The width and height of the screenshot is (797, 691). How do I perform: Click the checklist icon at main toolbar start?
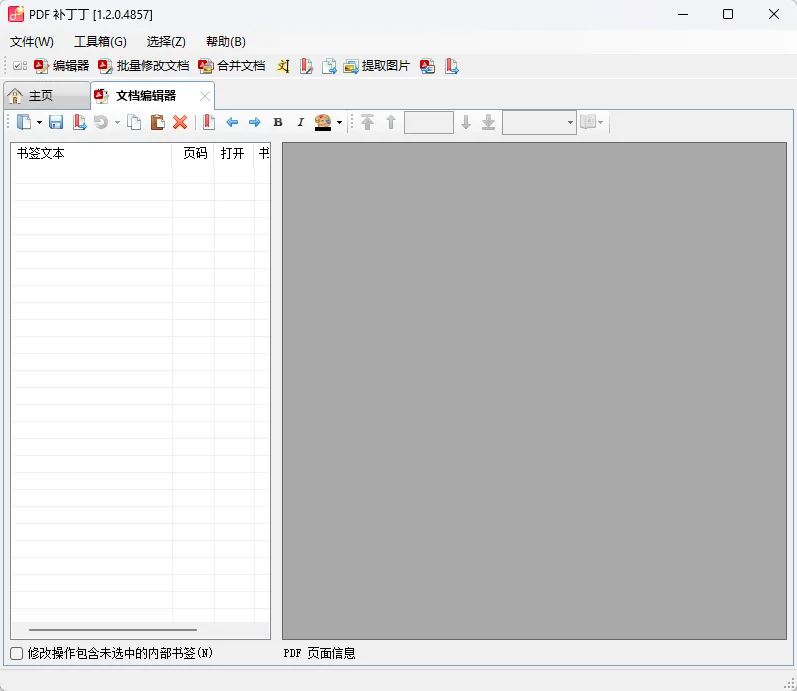pyautogui.click(x=20, y=66)
